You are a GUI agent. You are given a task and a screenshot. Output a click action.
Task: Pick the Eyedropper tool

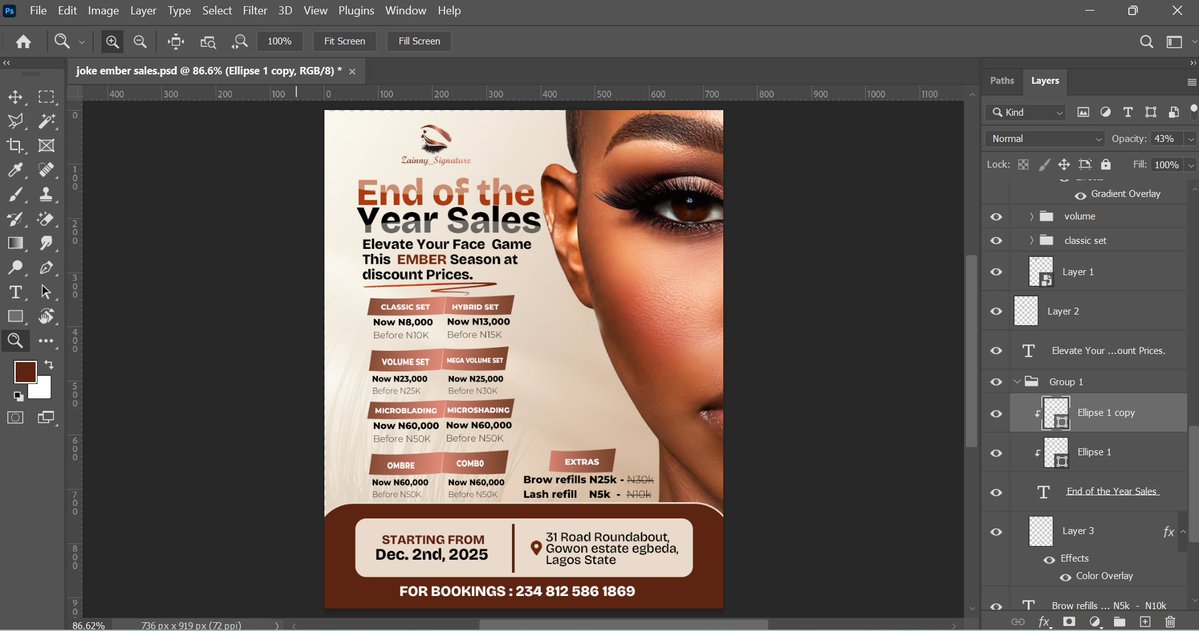pos(14,169)
